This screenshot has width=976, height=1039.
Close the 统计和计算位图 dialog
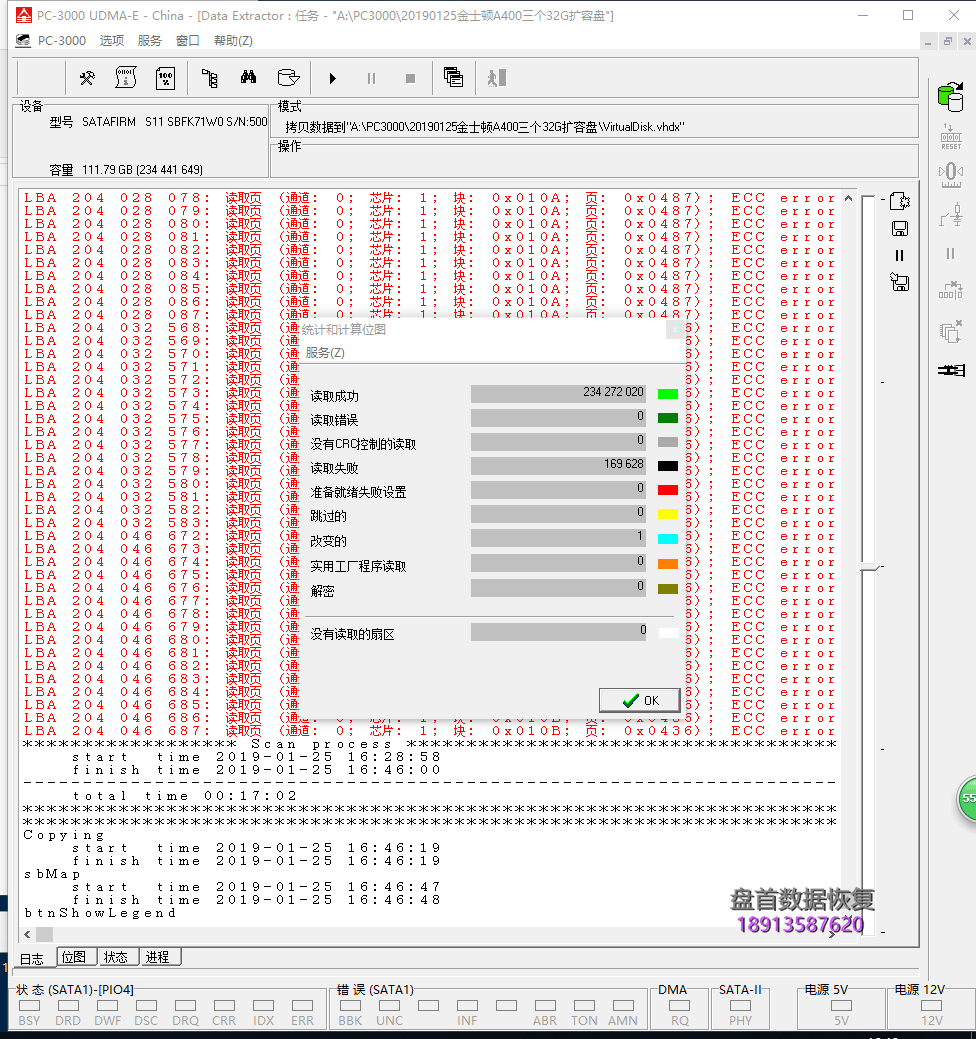coord(675,329)
